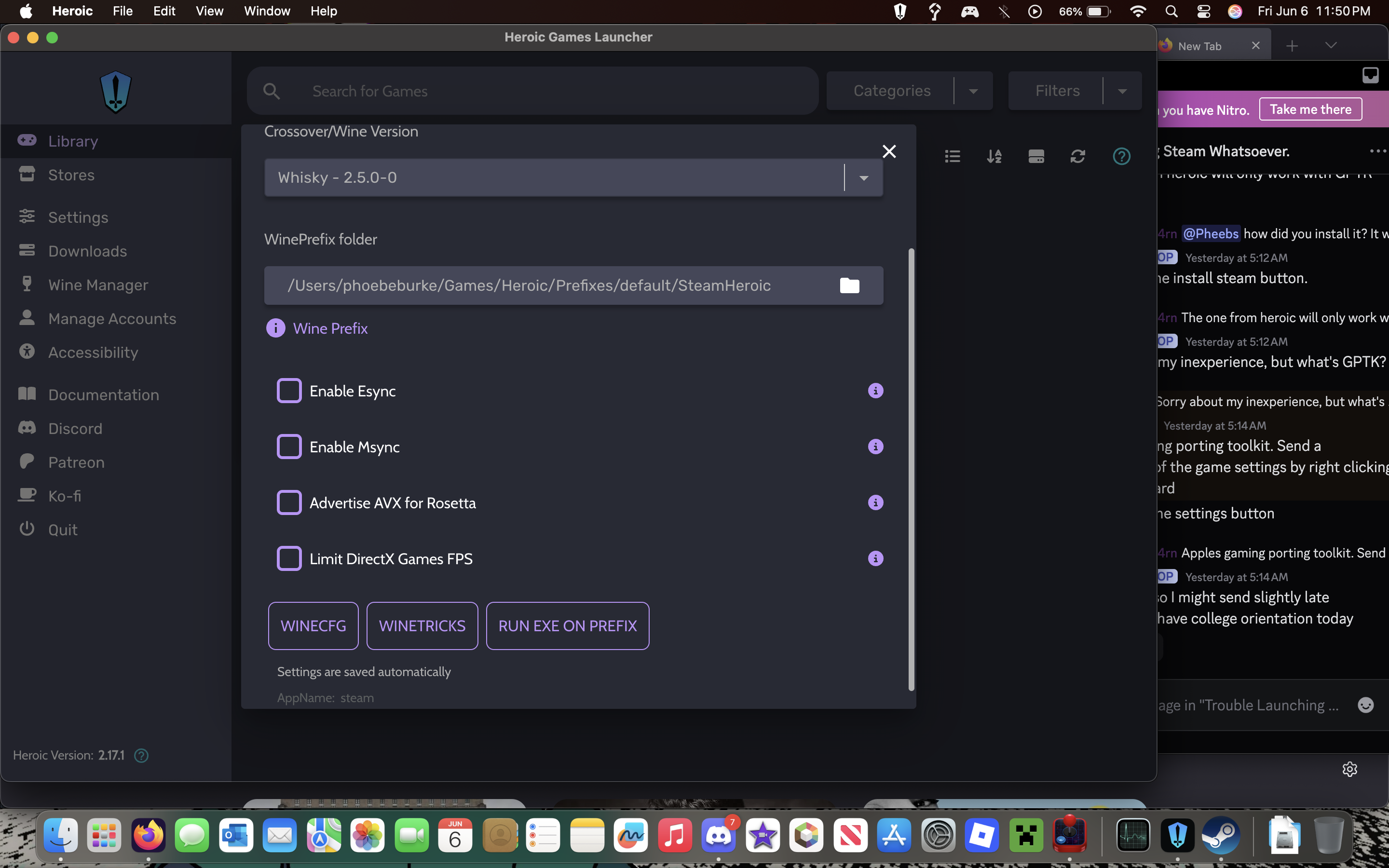Open Wine Manager in the sidebar
Viewport: 1389px width, 868px height.
97,285
